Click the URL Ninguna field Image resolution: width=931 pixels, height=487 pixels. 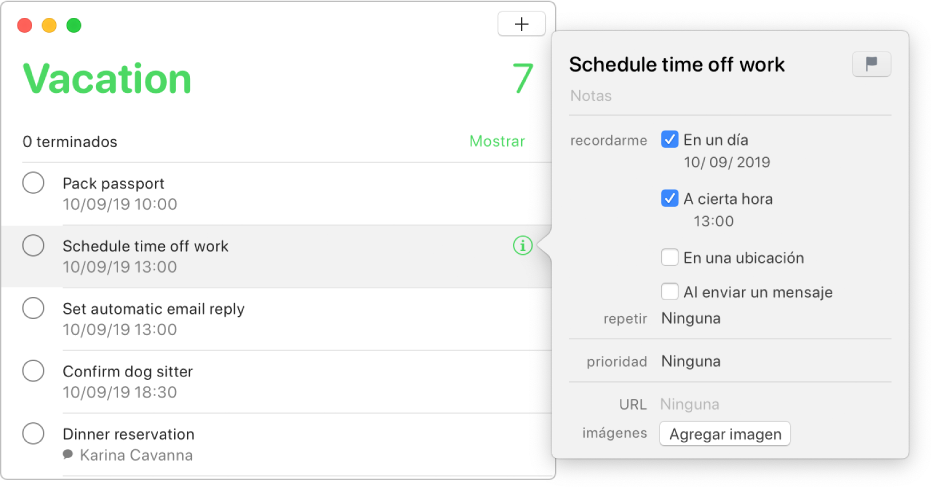point(690,404)
